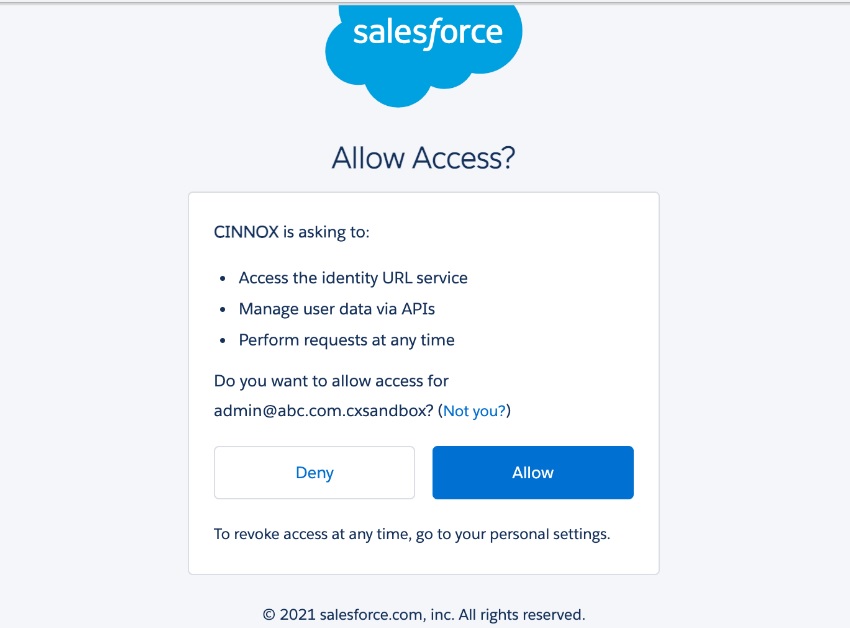
Task: Select the "Perform requests at any time" text
Action: (346, 340)
